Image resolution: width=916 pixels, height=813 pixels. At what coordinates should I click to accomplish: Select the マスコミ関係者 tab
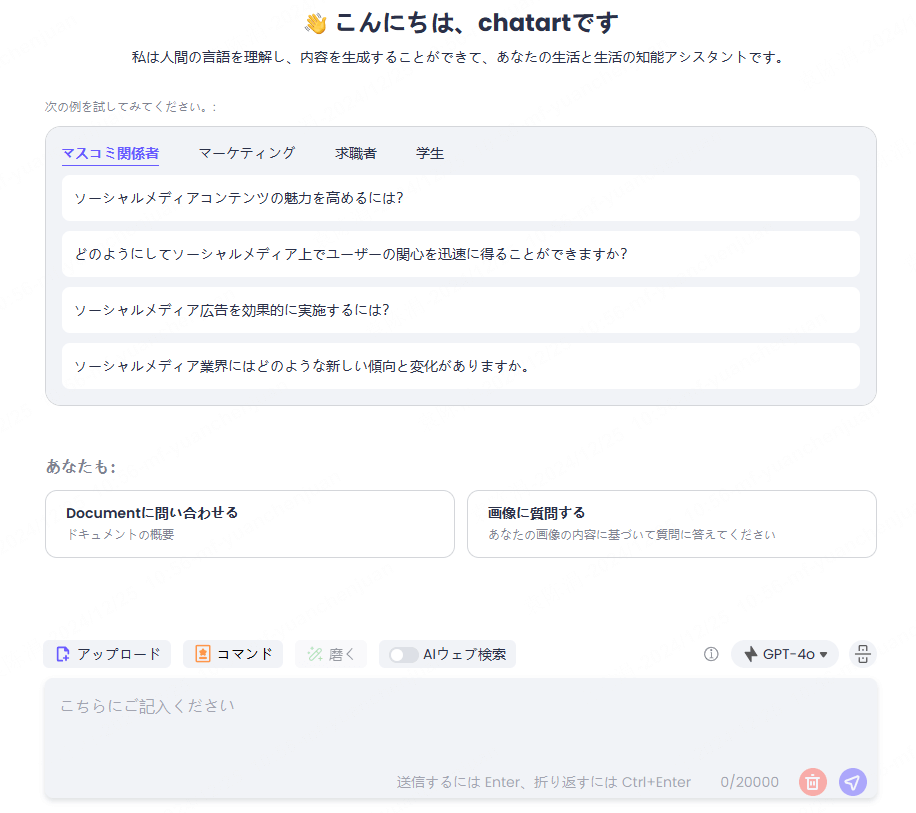110,154
